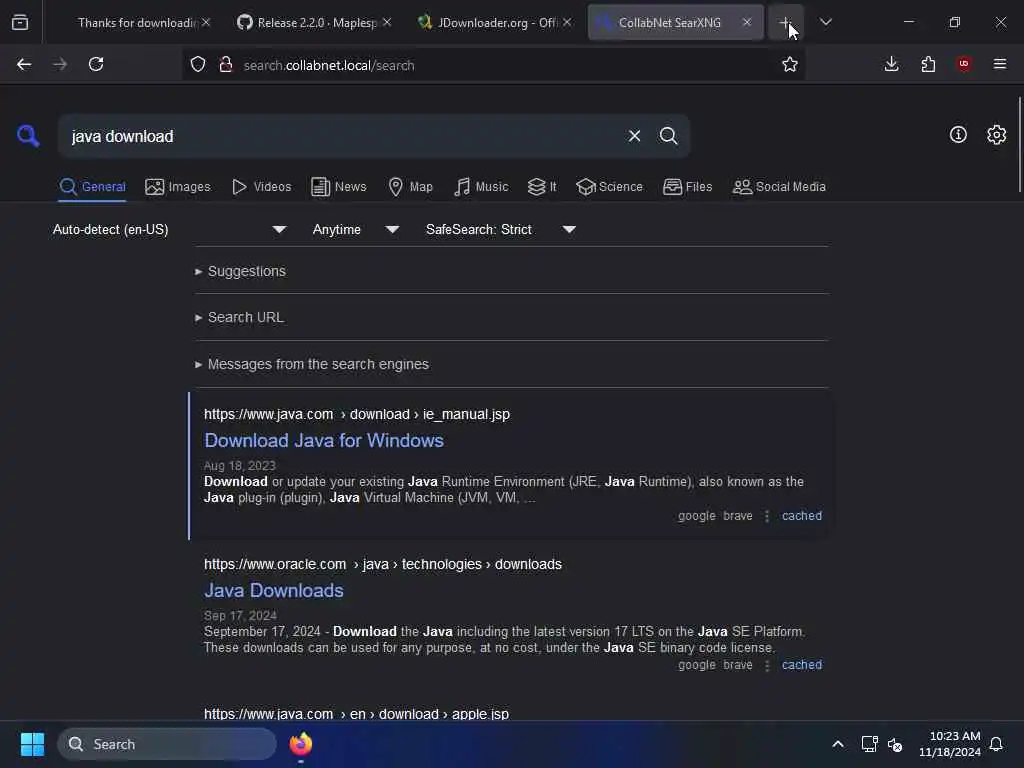Click the Windows taskbar Search box
The image size is (1024, 768).
point(167,744)
